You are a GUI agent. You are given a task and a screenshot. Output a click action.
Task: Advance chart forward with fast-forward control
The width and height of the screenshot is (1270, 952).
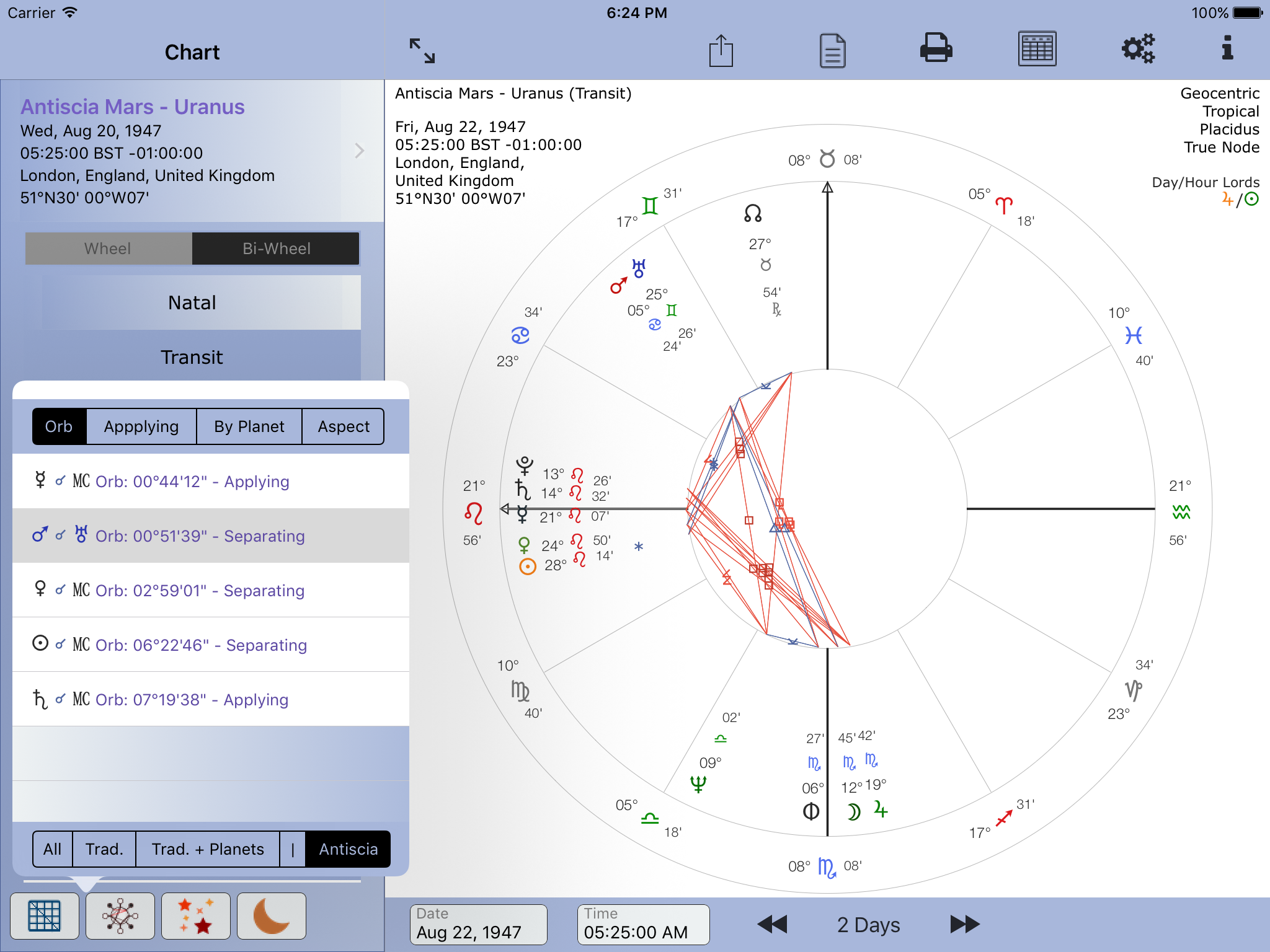964,924
